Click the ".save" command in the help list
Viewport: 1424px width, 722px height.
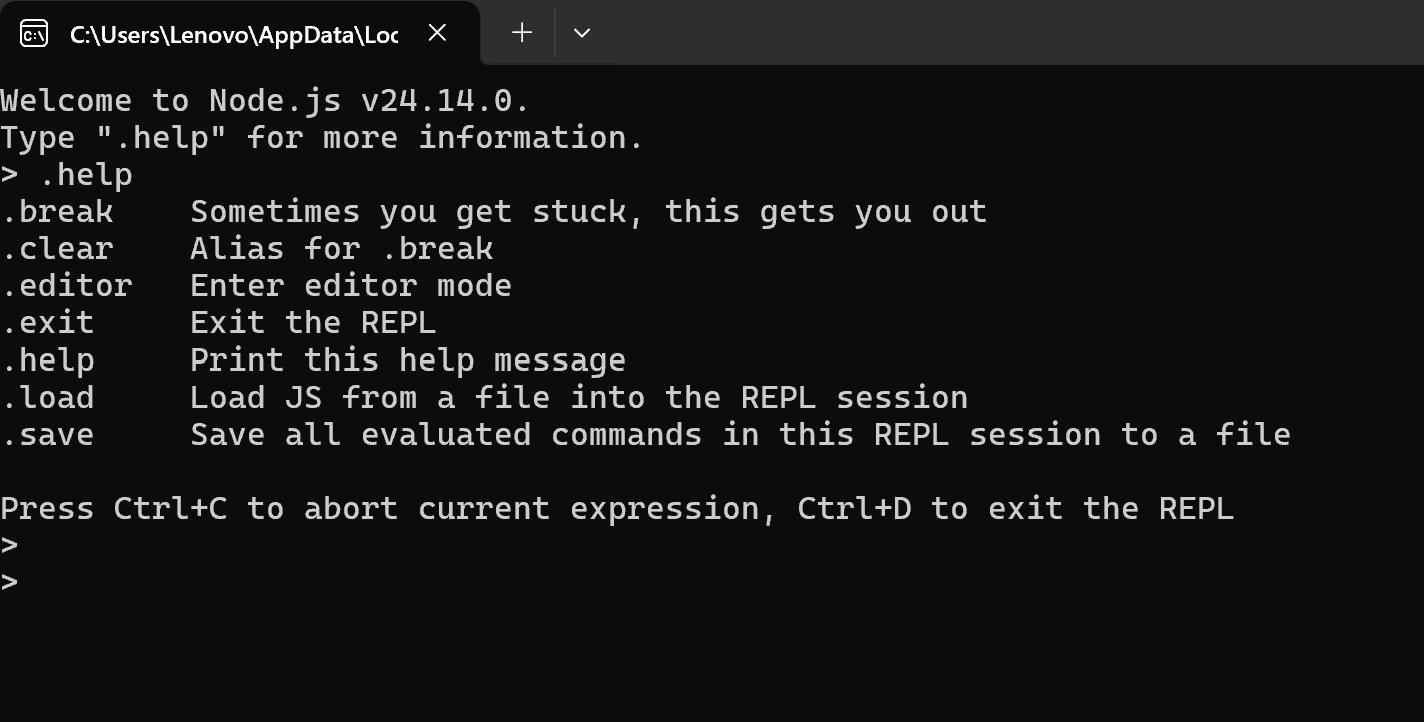(x=48, y=435)
